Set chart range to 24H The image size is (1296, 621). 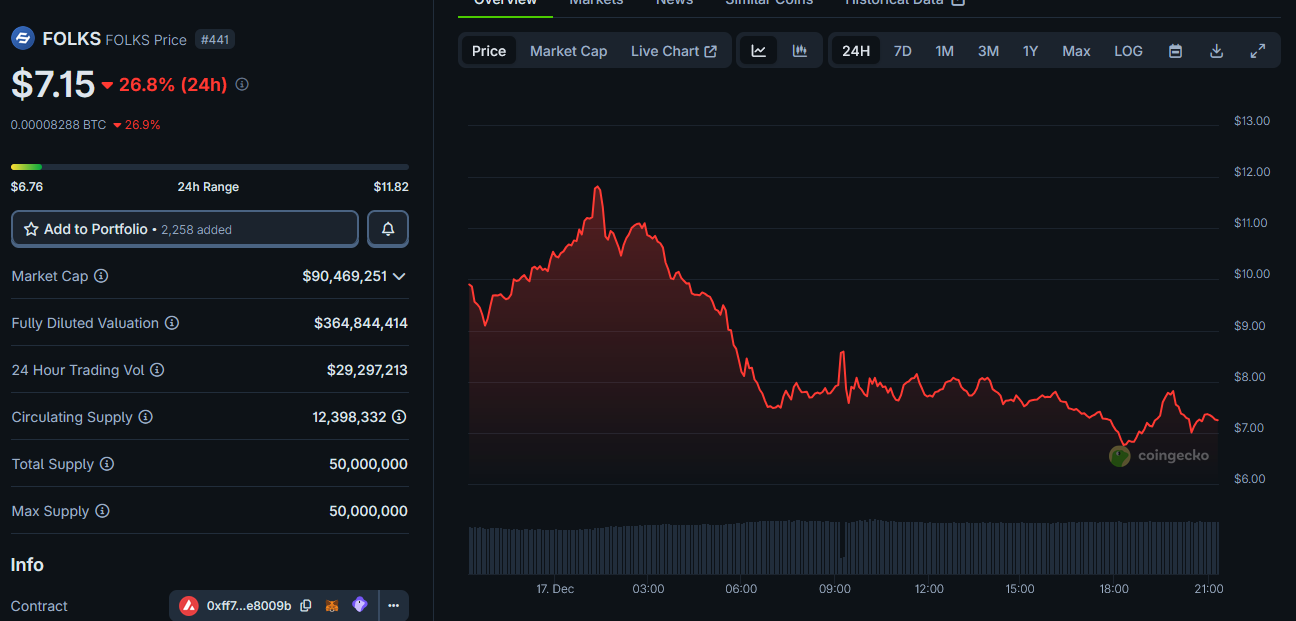856,51
